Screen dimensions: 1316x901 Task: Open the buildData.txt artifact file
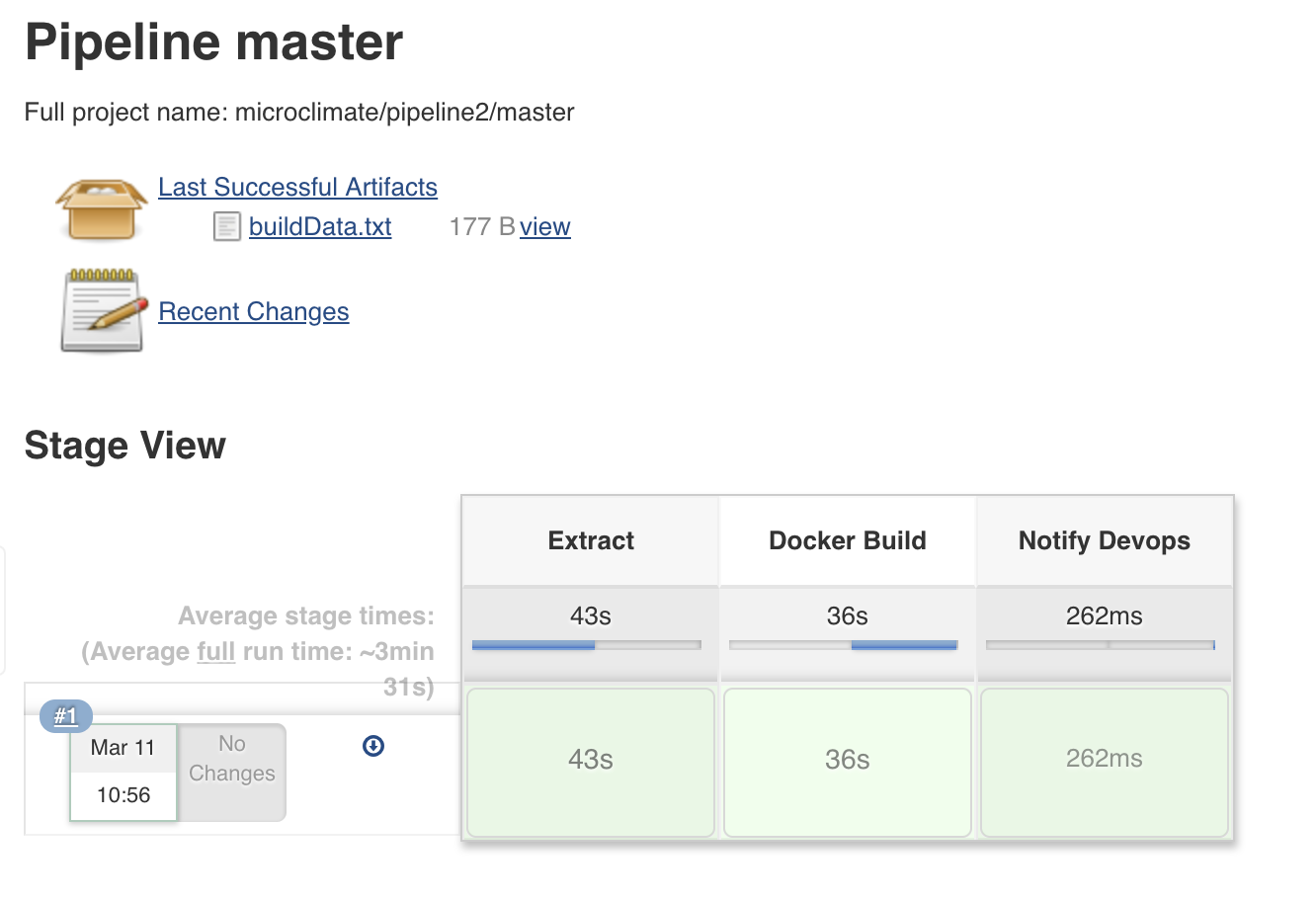point(320,227)
